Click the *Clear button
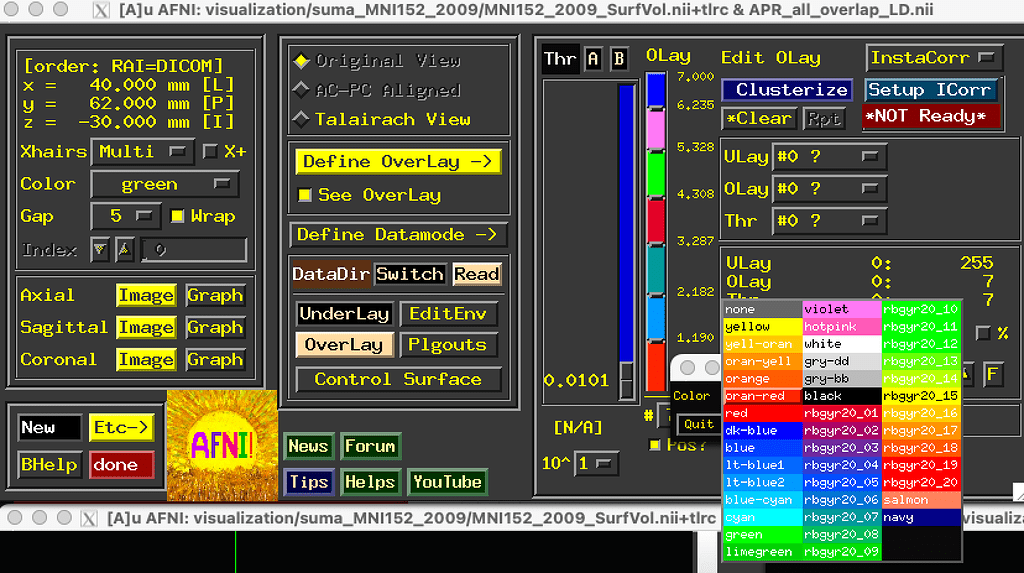1024x573 pixels. coord(760,119)
